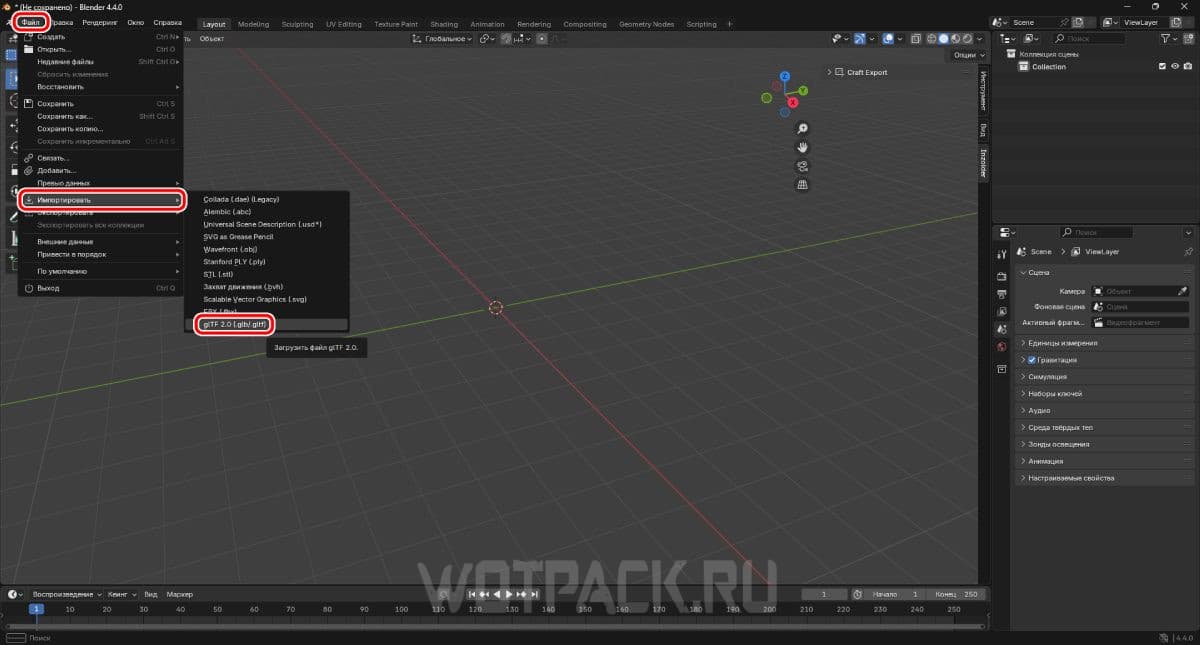Open the View Layer properties tab icon
Screen dimensions: 1200x645
point(1002,311)
